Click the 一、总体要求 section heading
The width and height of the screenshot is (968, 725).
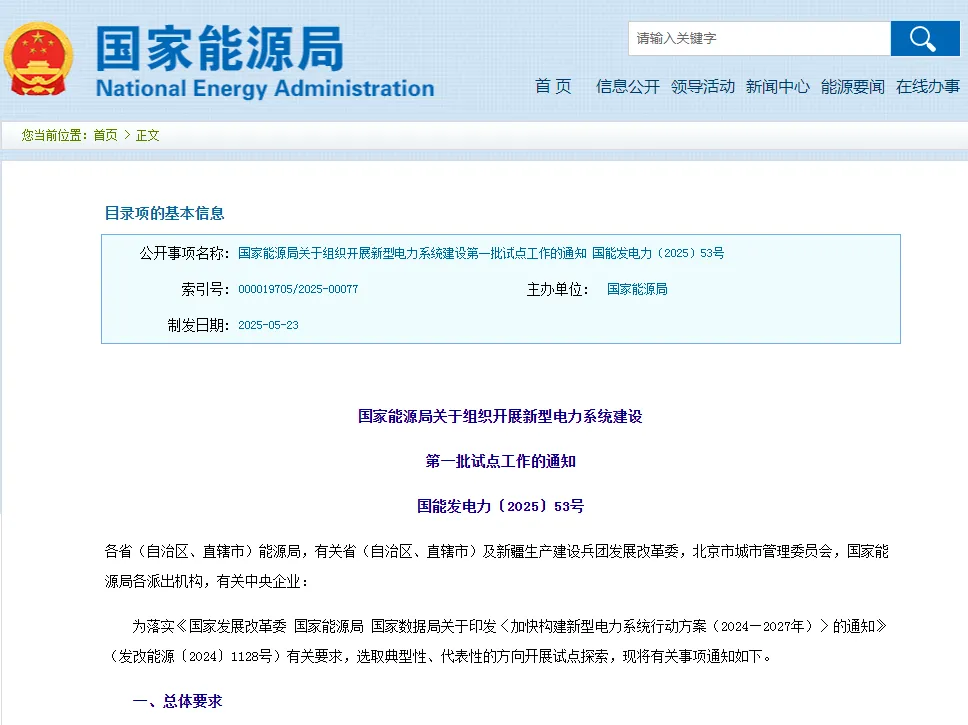177,702
